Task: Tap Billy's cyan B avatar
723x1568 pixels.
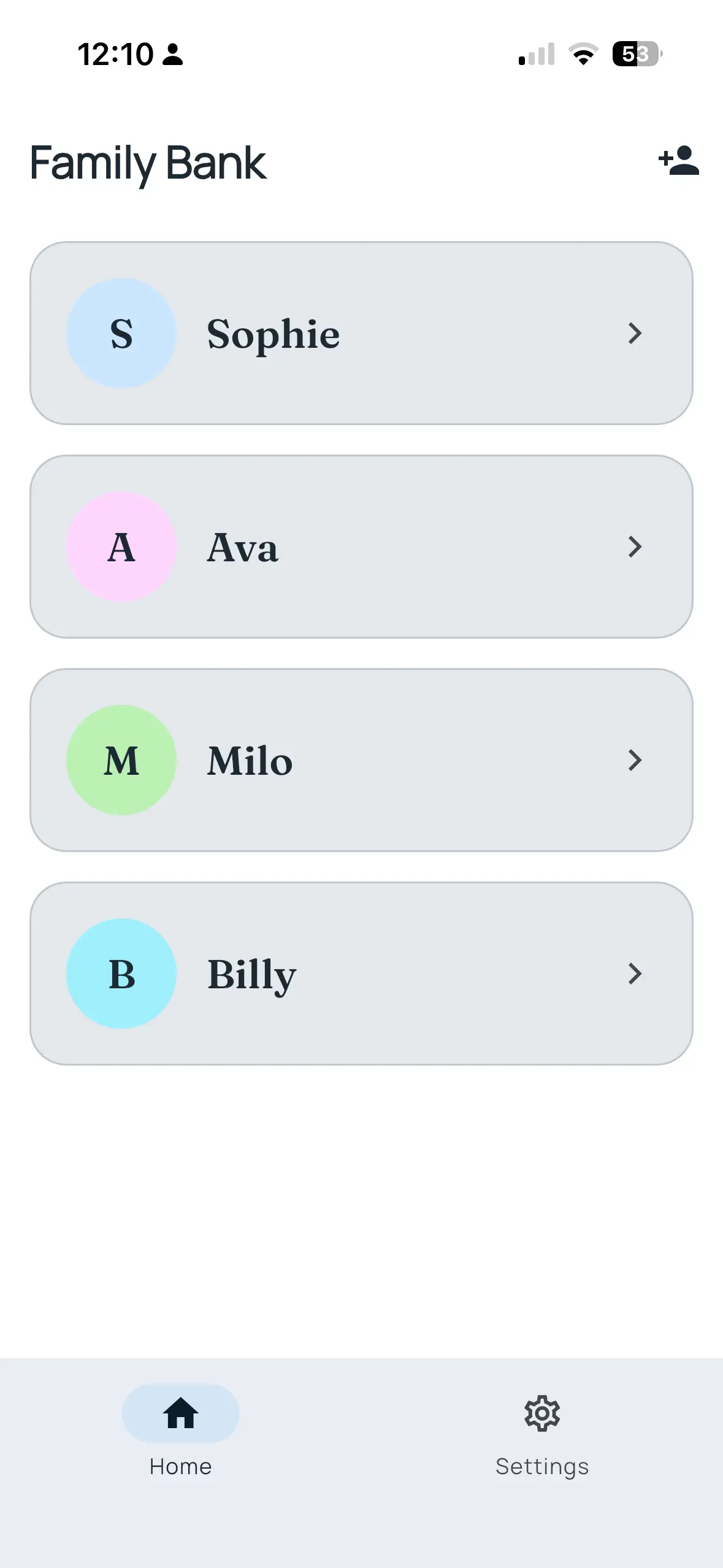Action: pos(121,974)
